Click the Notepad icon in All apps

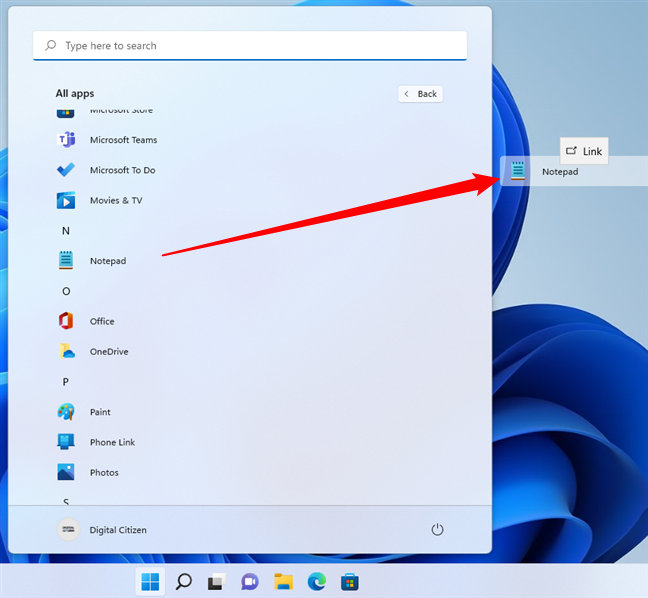[x=67, y=260]
